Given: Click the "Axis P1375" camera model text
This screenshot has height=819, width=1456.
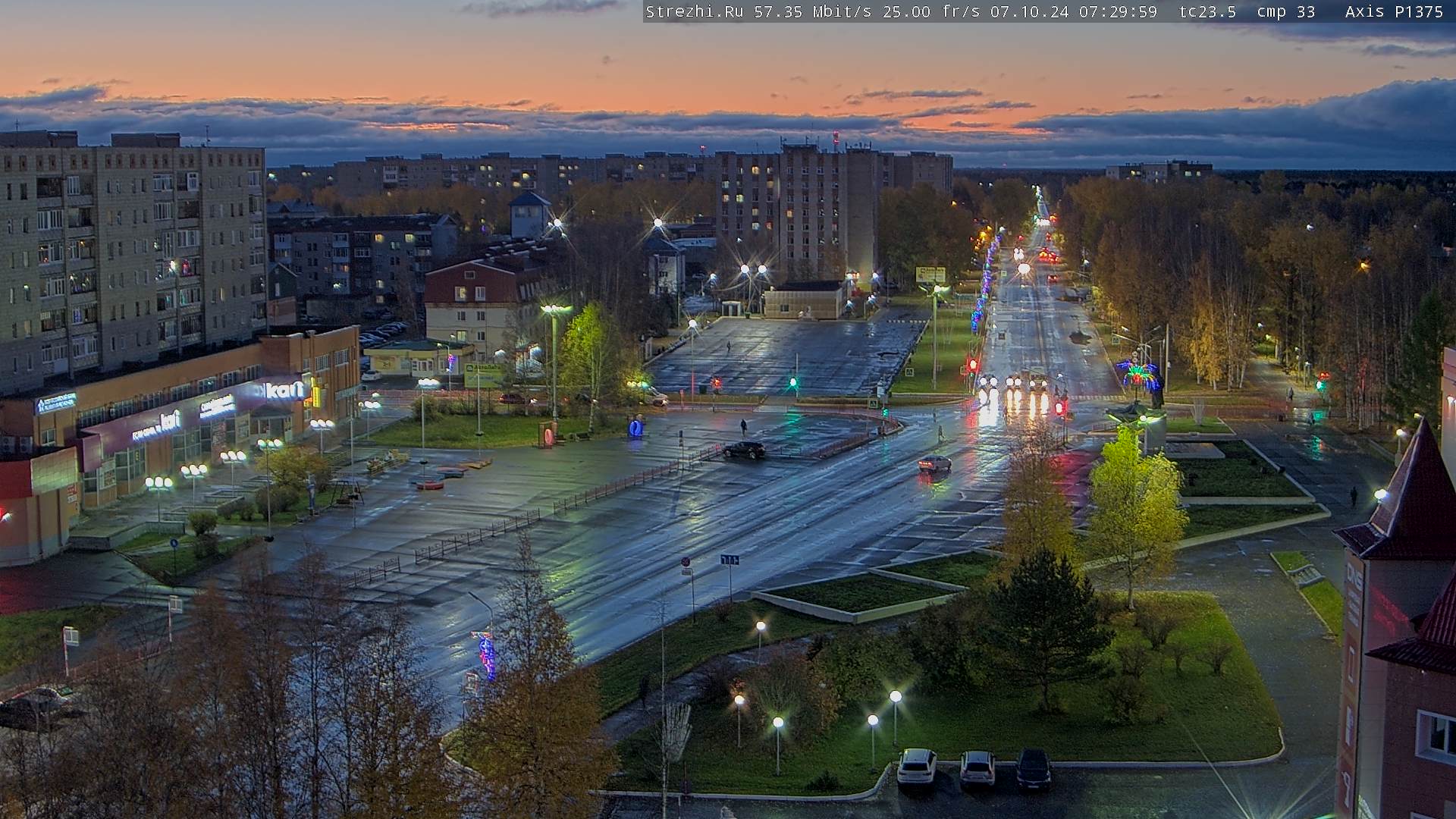Looking at the screenshot, I should pos(1395,12).
